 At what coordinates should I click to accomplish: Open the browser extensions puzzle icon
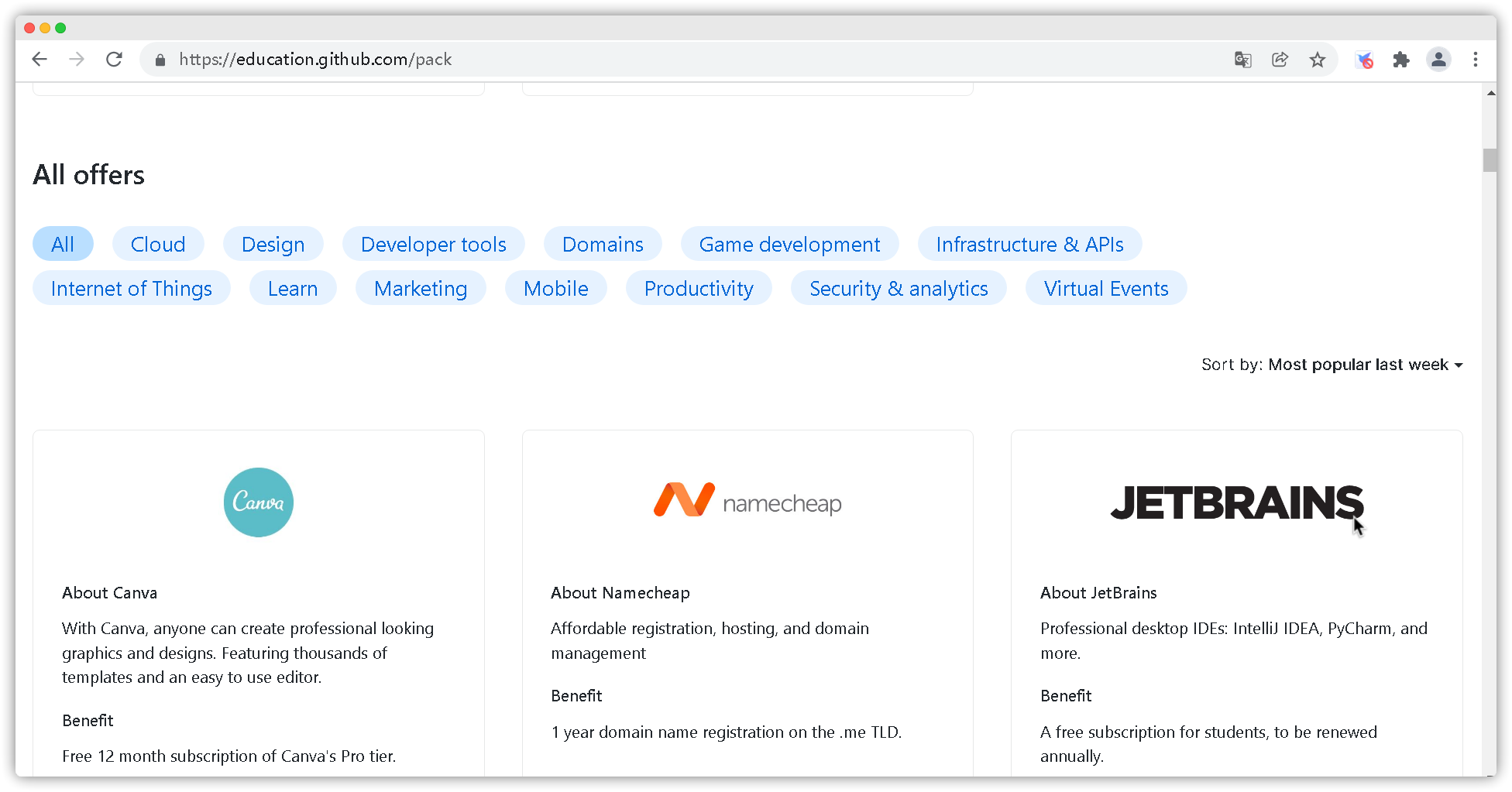point(1401,60)
